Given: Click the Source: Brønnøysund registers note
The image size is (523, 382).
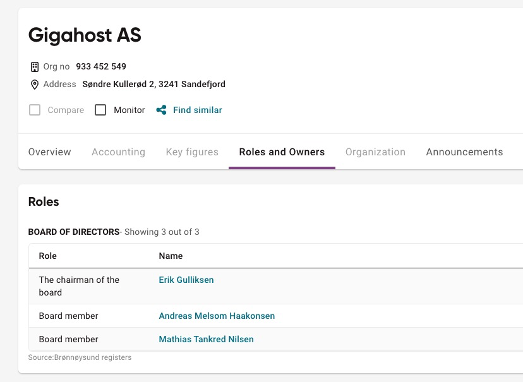Looking at the screenshot, I should (80, 357).
